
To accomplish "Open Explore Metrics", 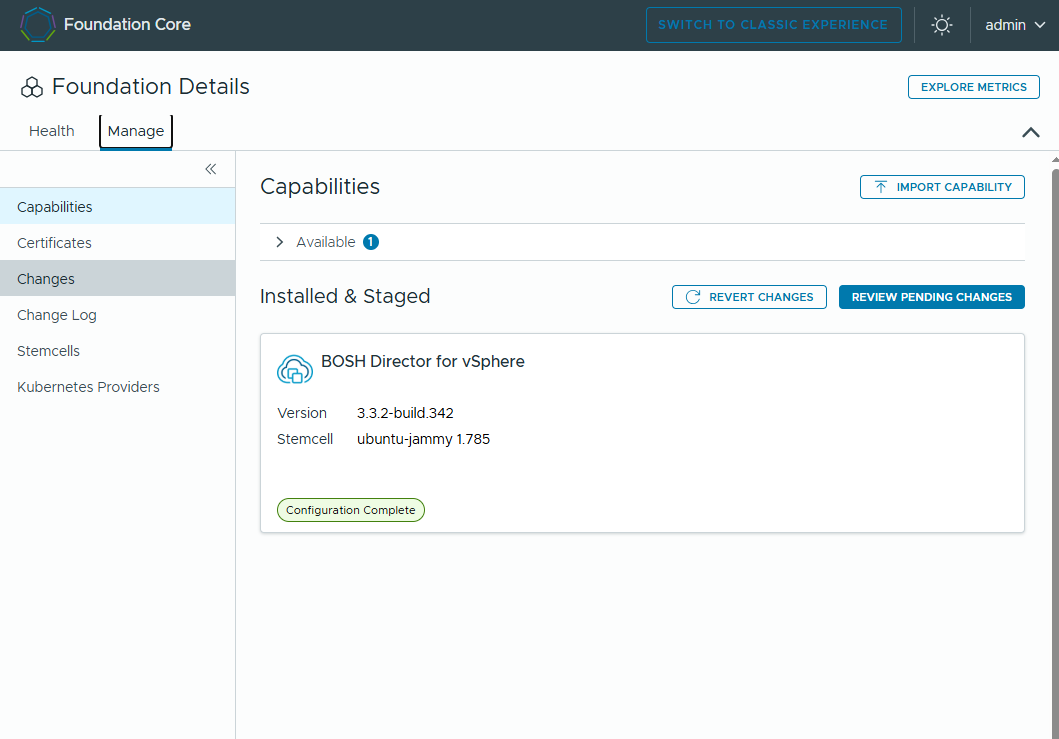I will coord(973,87).
